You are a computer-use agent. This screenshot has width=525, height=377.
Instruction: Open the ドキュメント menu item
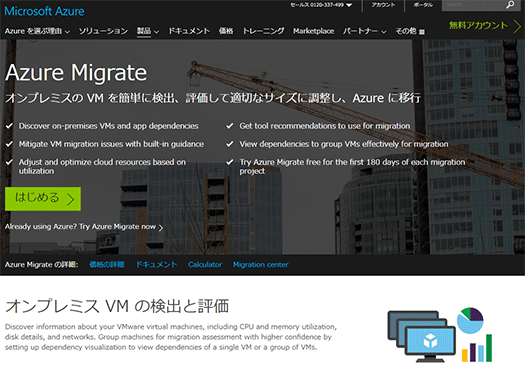[x=189, y=31]
